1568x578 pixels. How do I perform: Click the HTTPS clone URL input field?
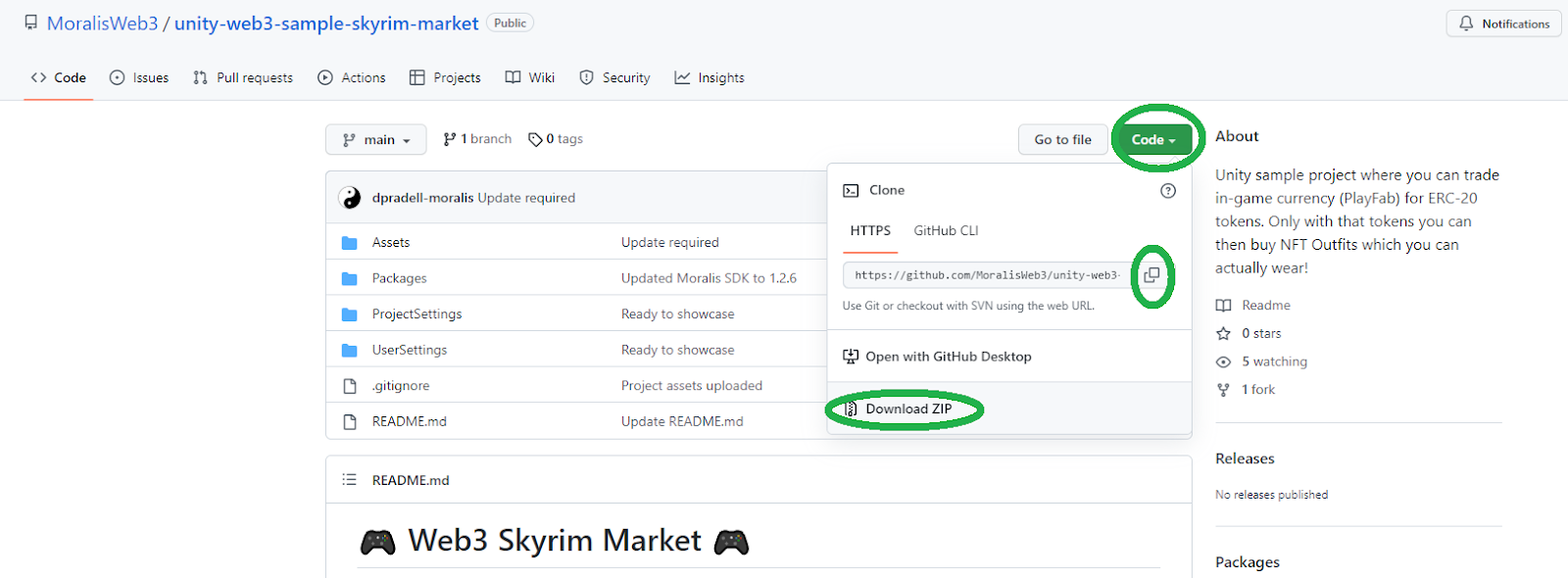(x=988, y=275)
